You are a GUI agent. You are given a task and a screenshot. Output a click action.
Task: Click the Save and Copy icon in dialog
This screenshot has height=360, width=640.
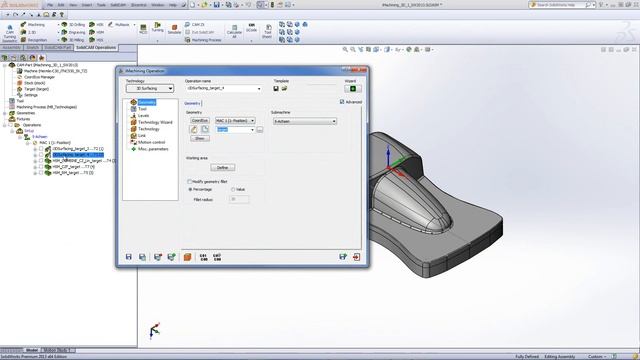142,257
